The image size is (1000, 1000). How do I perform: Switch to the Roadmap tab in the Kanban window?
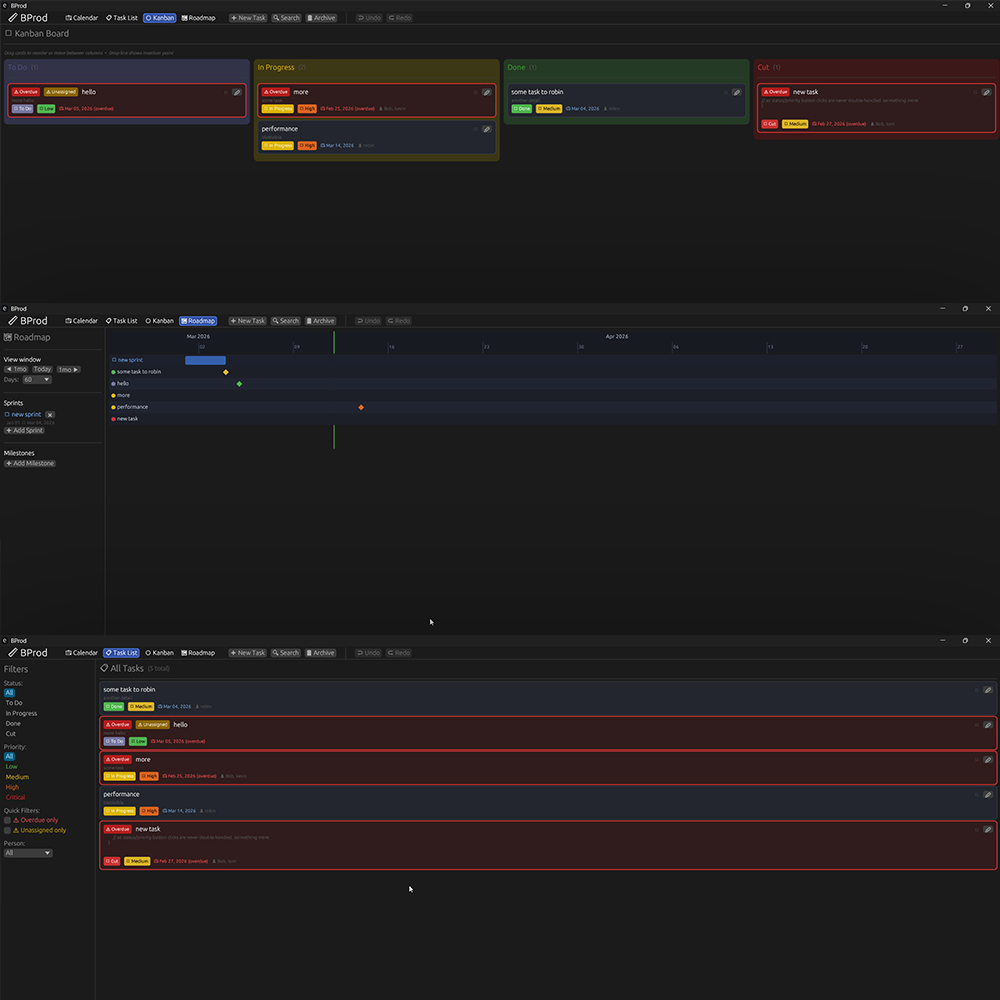coord(199,17)
